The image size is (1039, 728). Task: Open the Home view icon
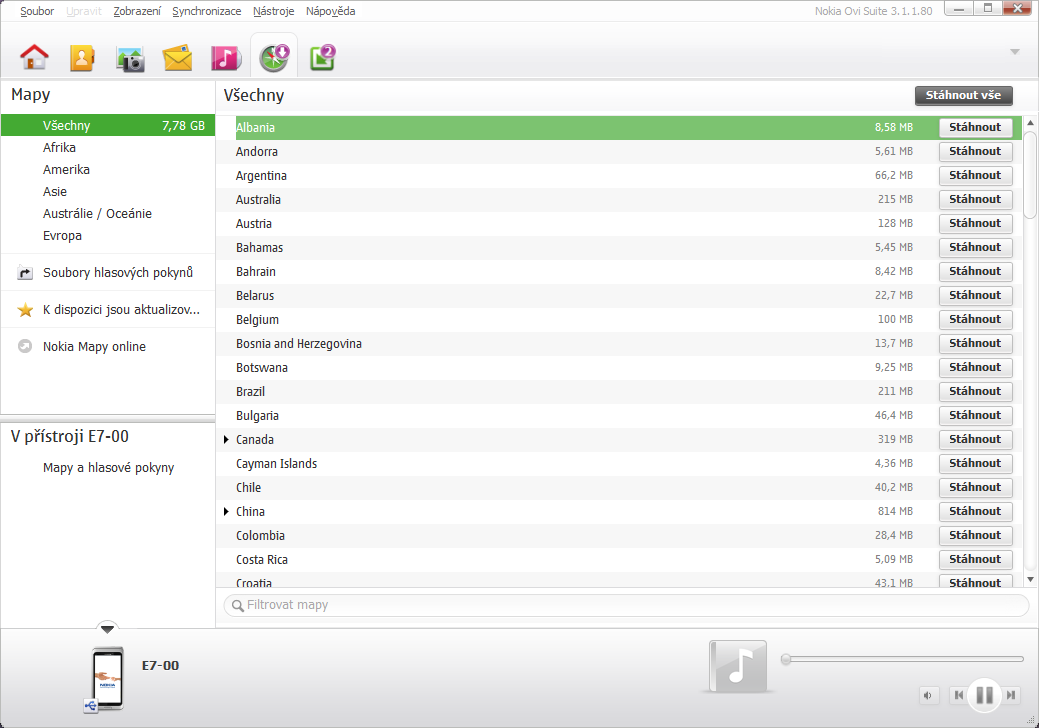click(x=34, y=58)
